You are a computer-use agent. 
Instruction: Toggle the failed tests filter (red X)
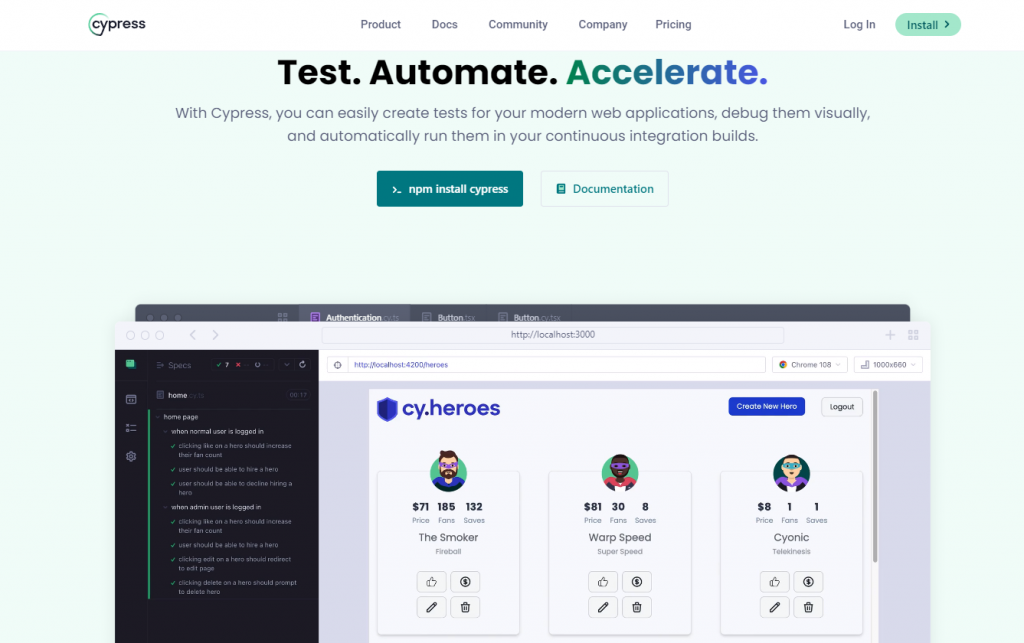238,364
